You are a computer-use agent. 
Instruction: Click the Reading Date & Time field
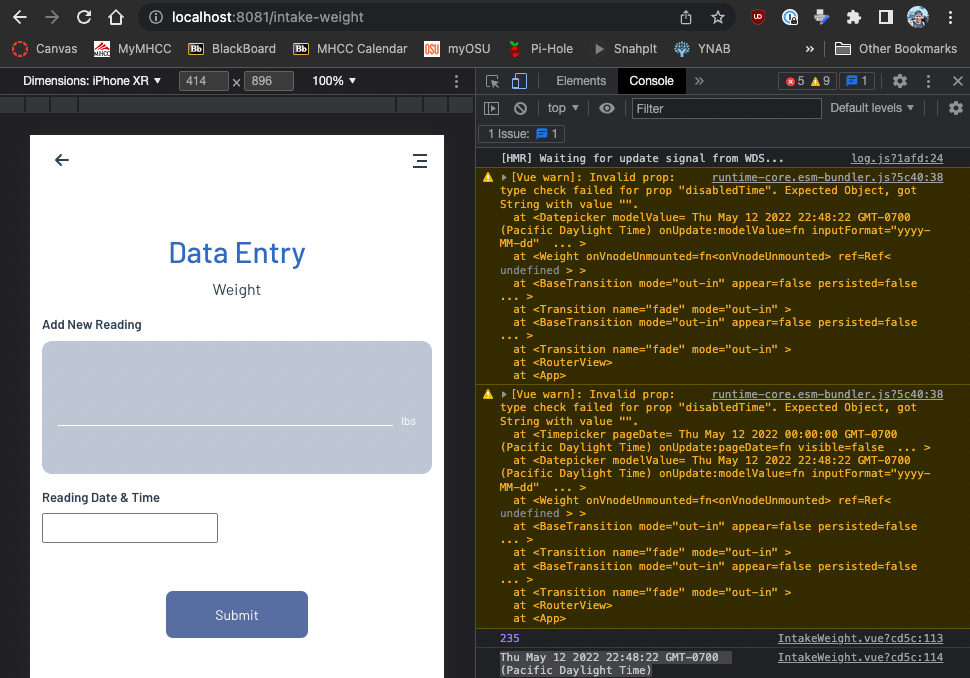click(x=130, y=528)
